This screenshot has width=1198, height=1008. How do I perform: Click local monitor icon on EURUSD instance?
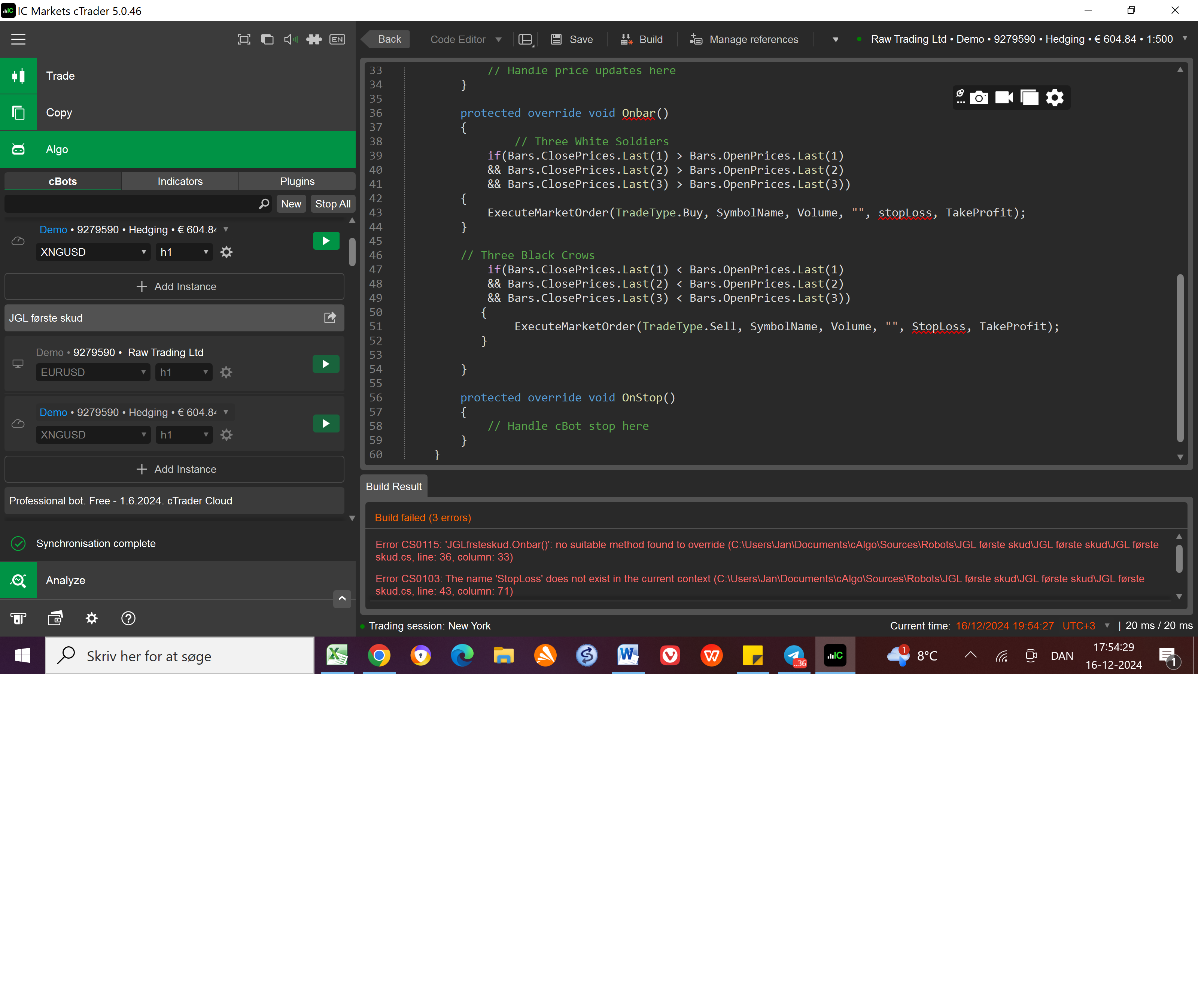click(18, 364)
